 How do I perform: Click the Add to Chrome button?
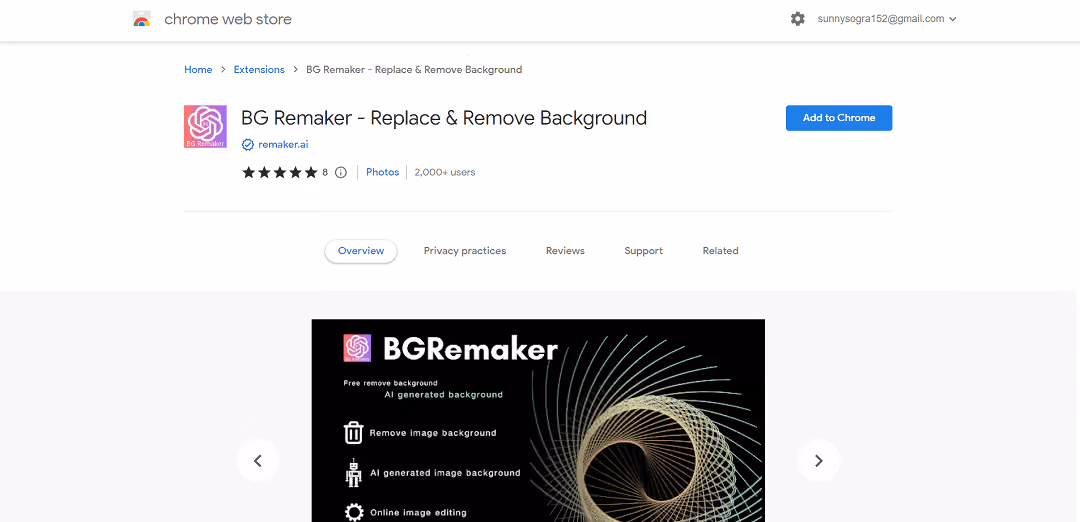point(839,118)
